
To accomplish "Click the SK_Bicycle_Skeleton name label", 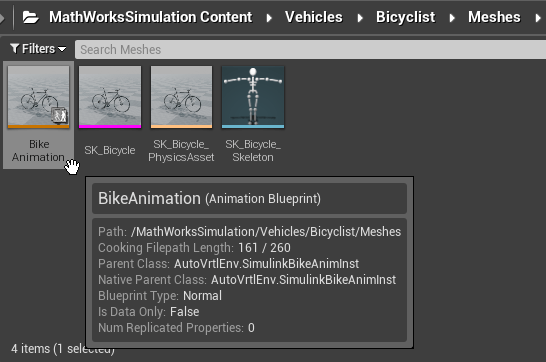I will tap(253, 150).
